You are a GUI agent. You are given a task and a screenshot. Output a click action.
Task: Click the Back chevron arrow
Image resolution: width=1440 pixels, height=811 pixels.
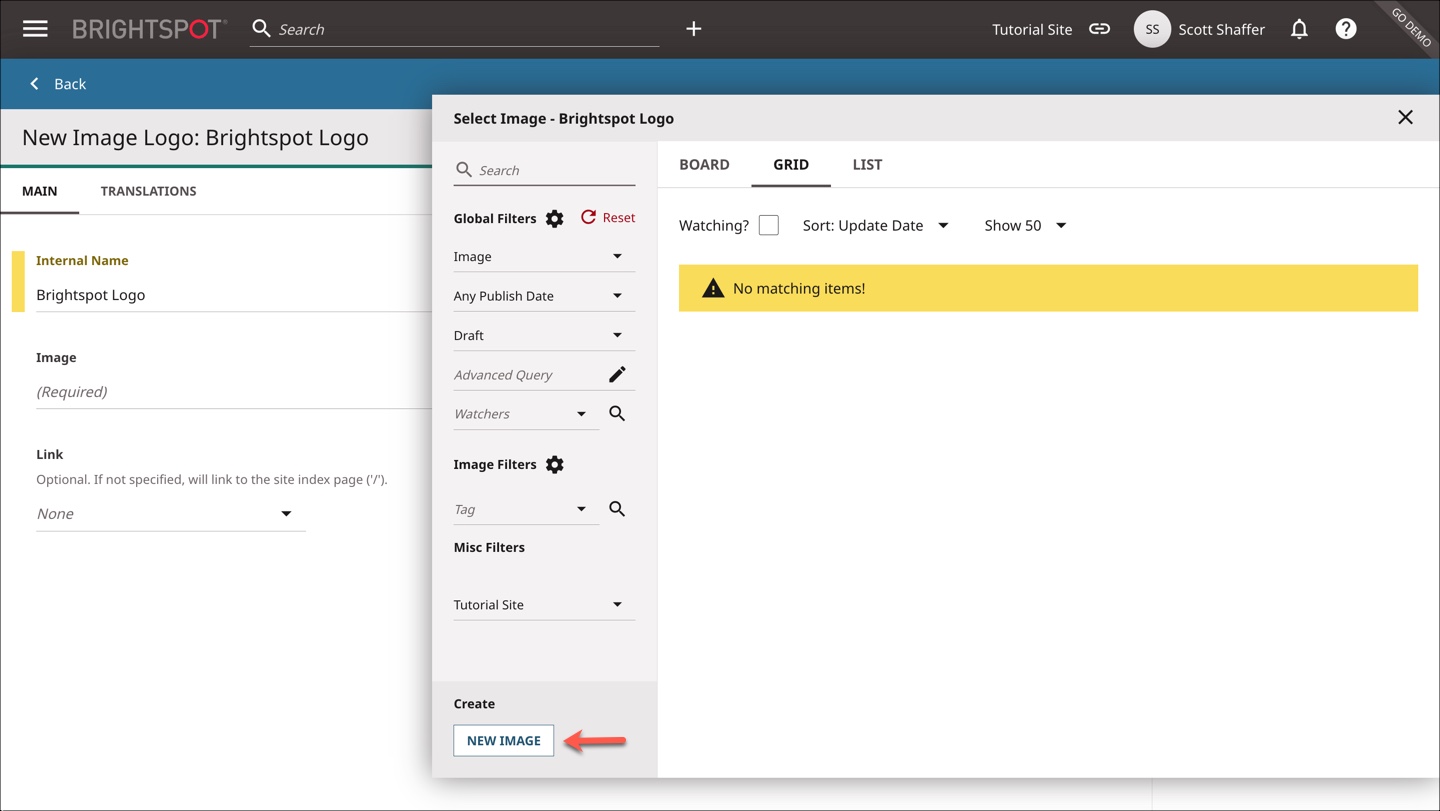coord(34,84)
